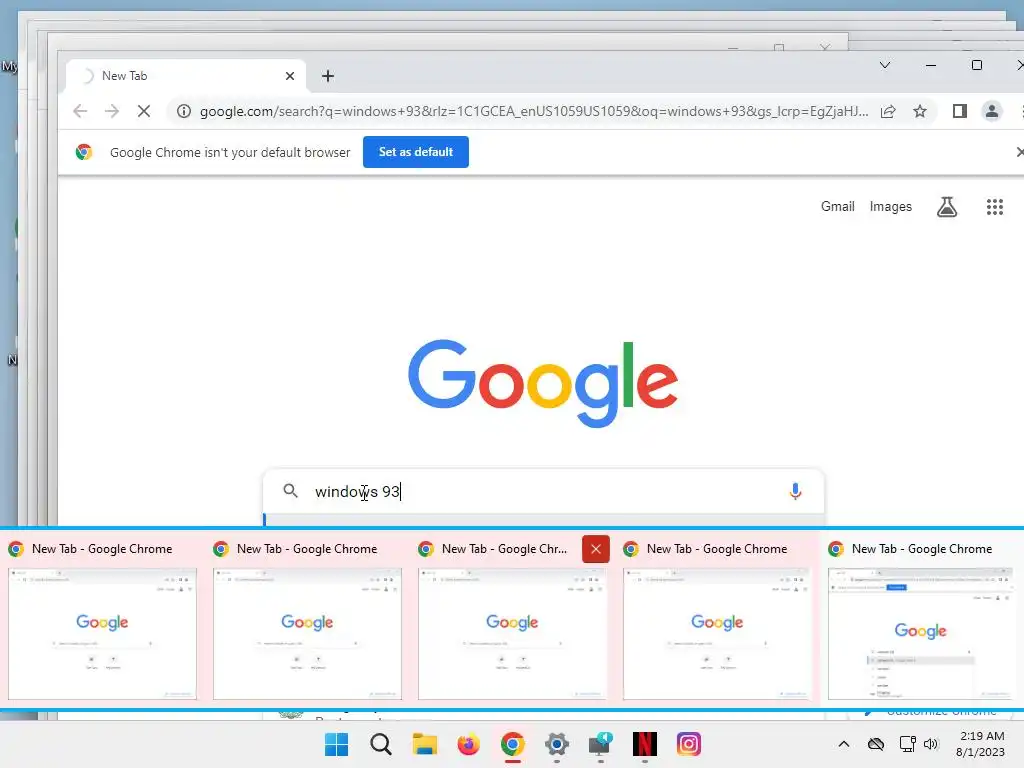Select the fourth Chrome window preview thumbnail

[718, 633]
